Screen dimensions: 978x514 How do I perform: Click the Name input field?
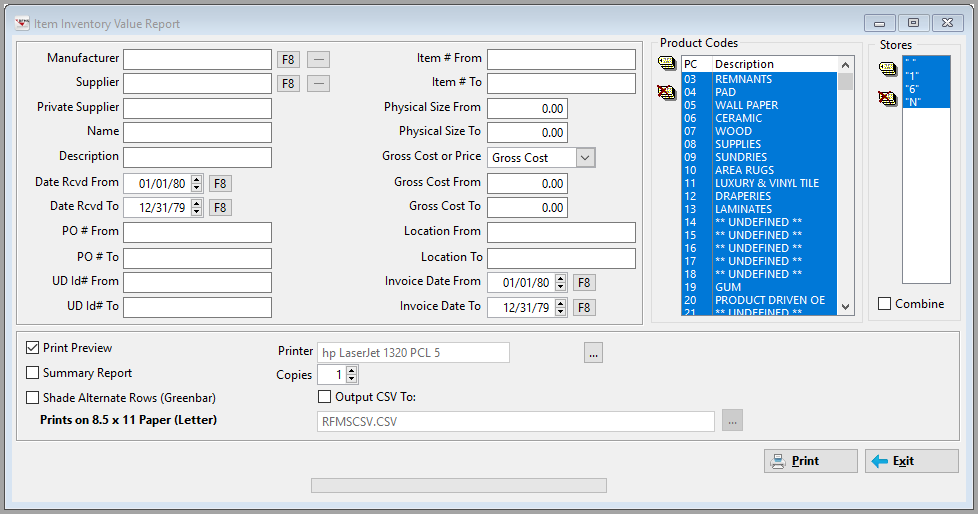click(197, 133)
